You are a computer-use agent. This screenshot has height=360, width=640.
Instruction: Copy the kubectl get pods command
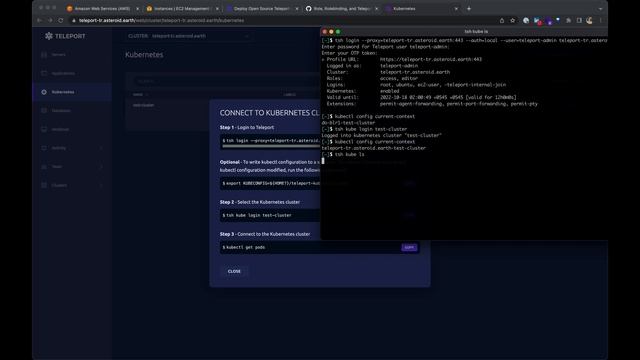409,247
